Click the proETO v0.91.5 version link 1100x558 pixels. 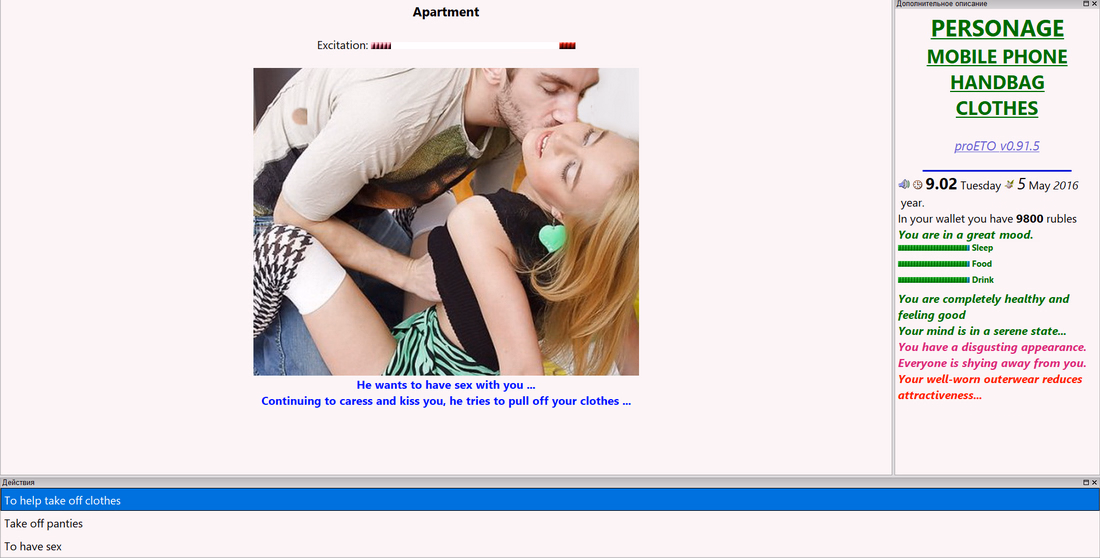click(997, 146)
